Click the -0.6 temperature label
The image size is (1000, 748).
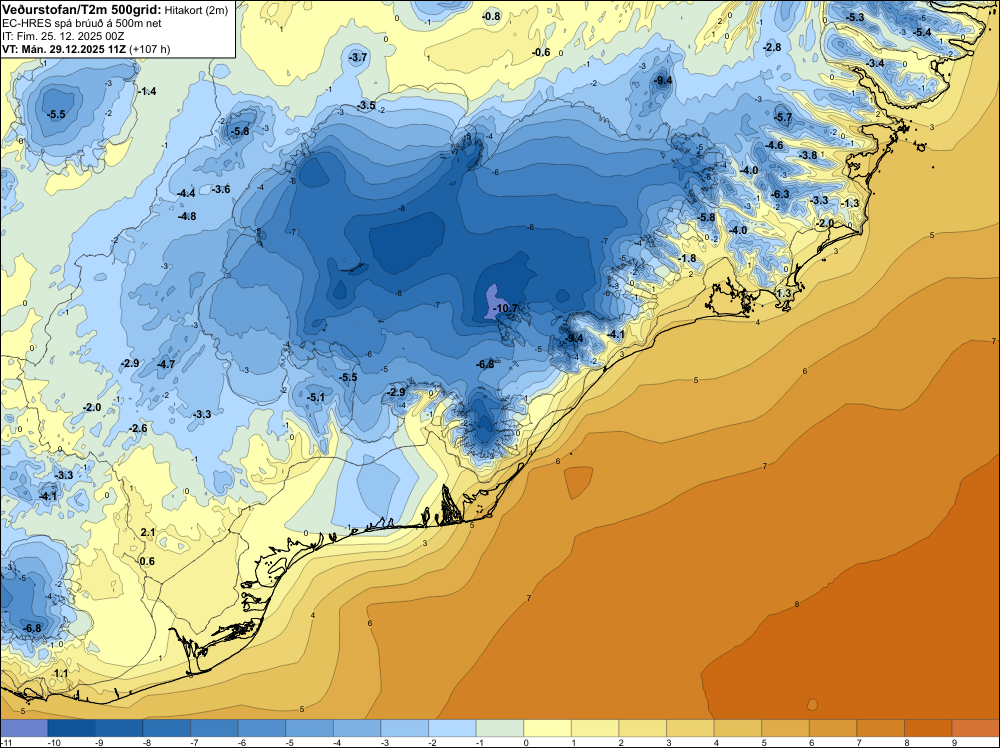[x=541, y=52]
